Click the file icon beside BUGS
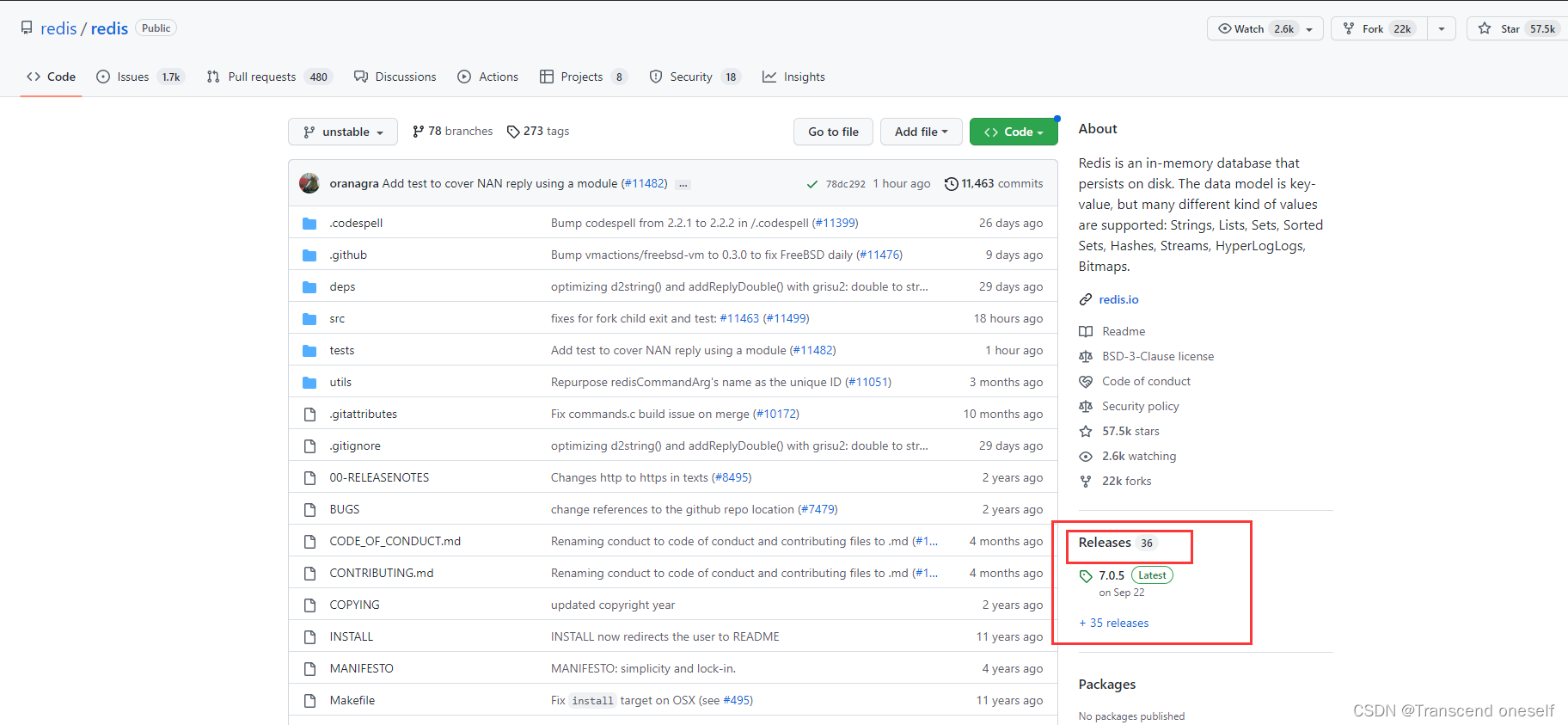The height and width of the screenshot is (725, 1568). tap(309, 510)
